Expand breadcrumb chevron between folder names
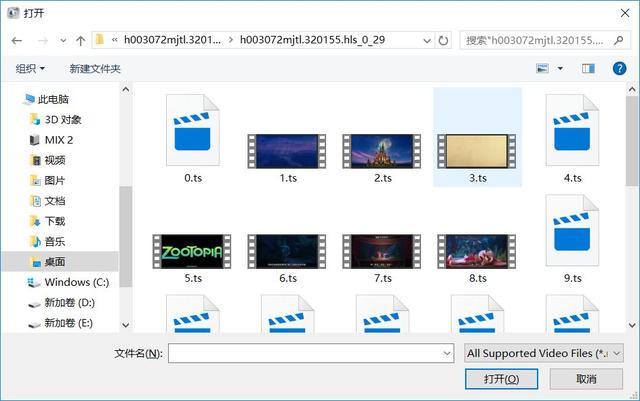Viewport: 640px width, 401px height. [231, 40]
